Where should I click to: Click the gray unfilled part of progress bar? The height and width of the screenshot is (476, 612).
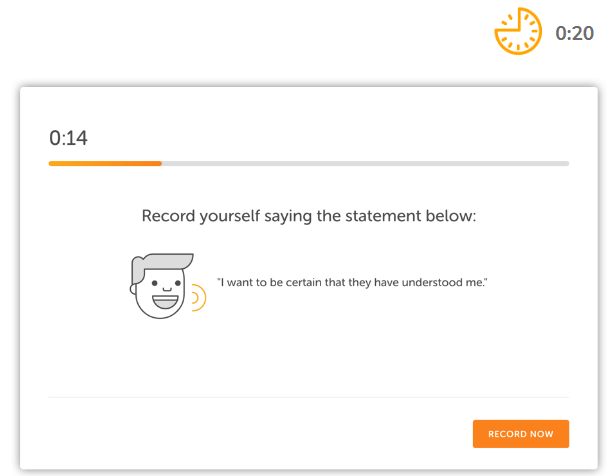pyautogui.click(x=365, y=163)
